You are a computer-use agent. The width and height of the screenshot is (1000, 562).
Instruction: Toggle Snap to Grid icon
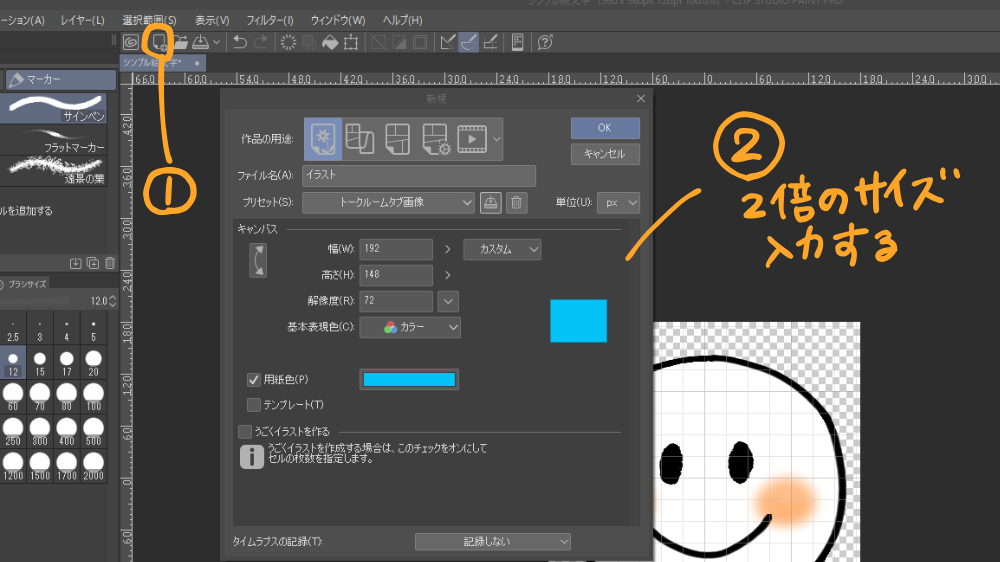(490, 42)
